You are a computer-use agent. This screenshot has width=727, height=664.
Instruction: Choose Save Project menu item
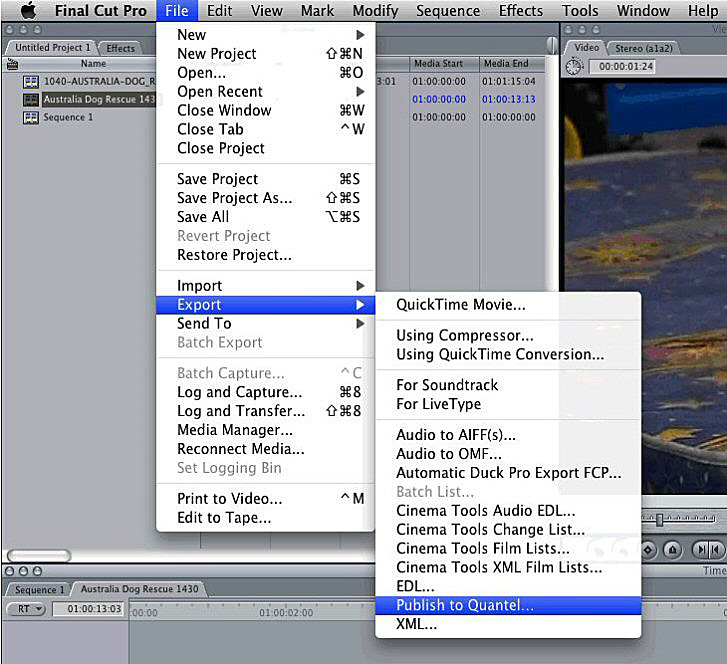click(266, 179)
